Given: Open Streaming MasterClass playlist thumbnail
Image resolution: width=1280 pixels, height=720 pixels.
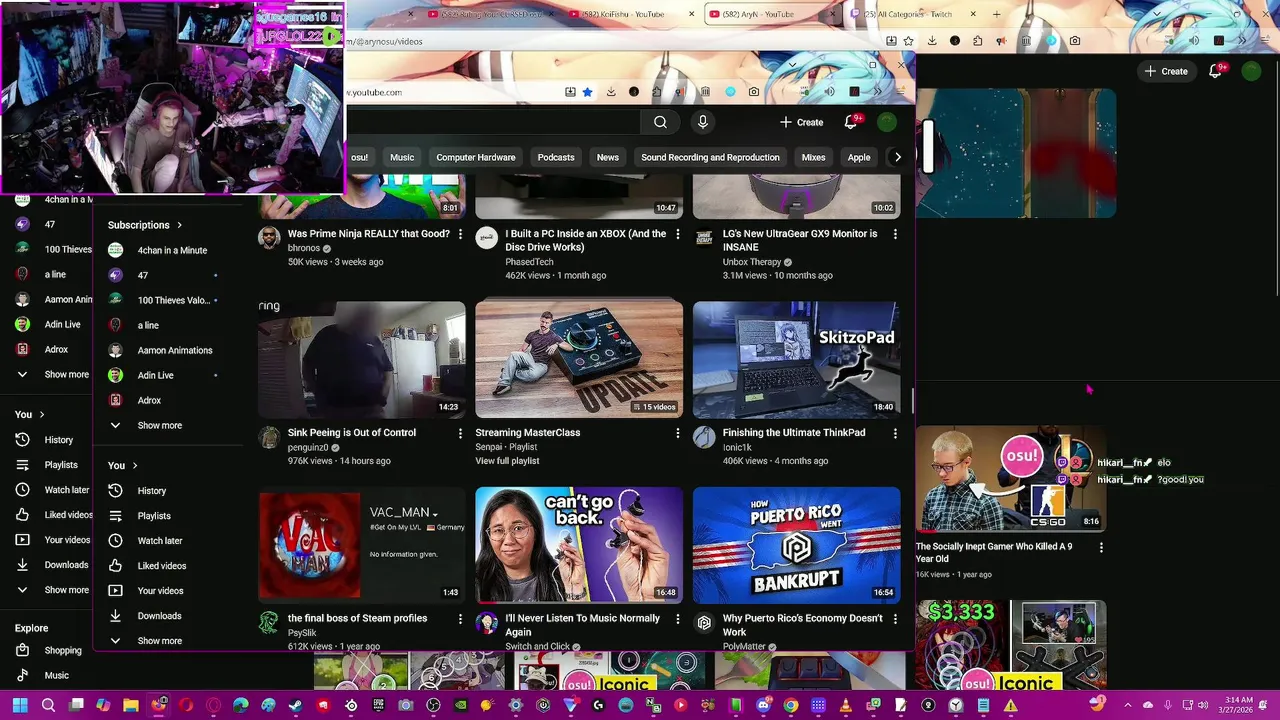Looking at the screenshot, I should [x=579, y=359].
